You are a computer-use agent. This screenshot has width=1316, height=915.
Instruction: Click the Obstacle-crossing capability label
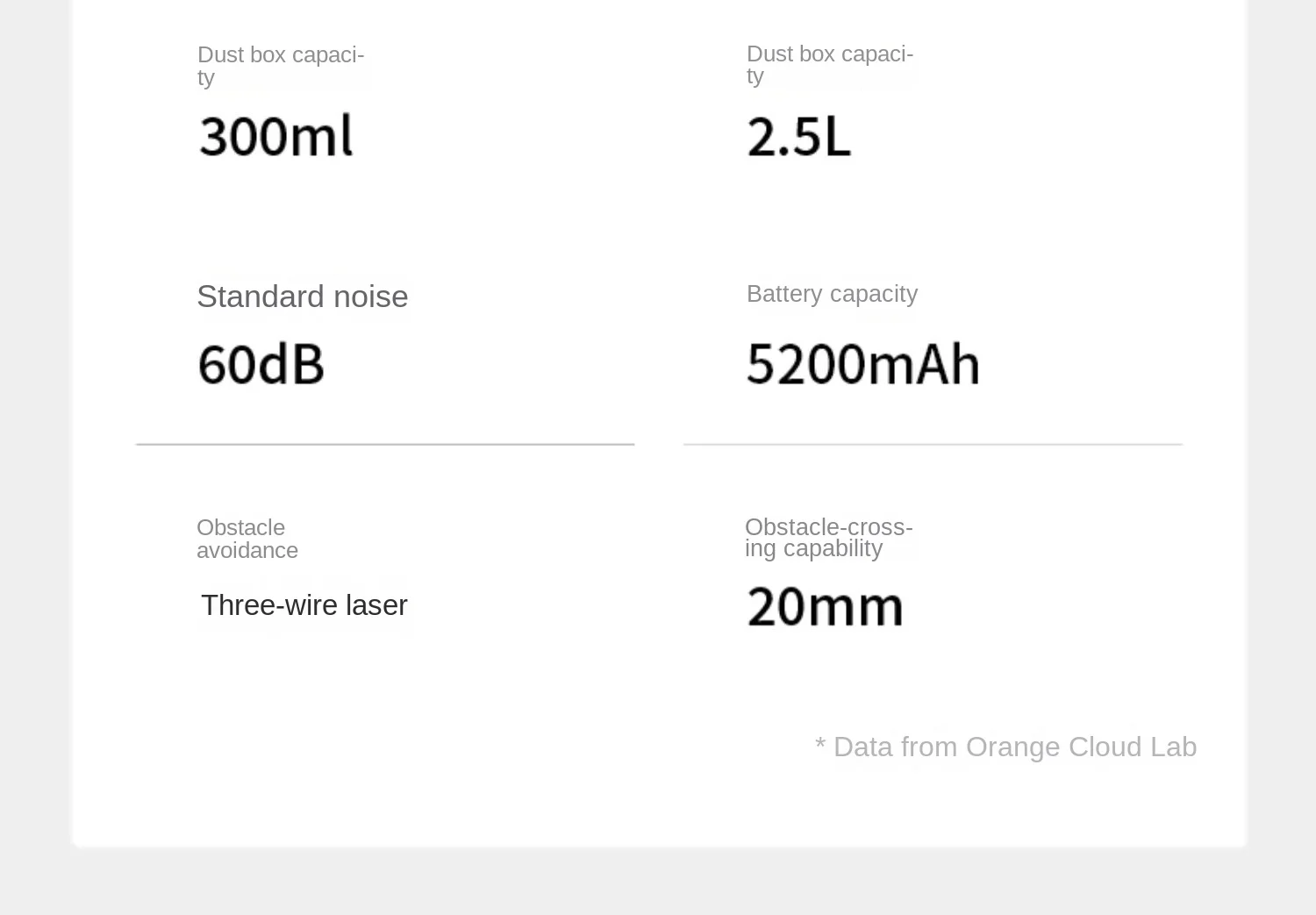(829, 538)
